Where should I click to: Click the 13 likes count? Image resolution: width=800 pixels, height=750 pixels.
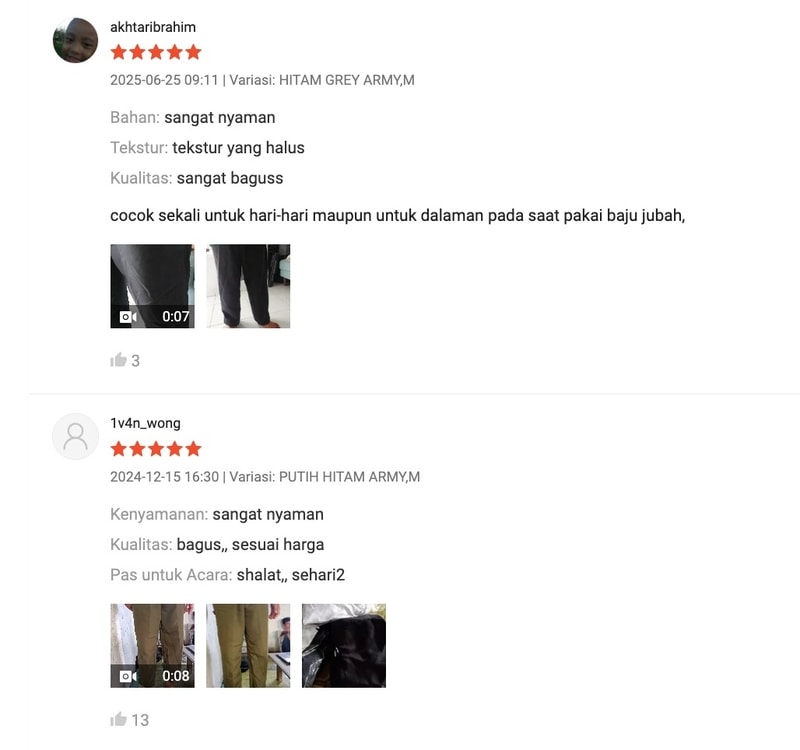click(140, 720)
